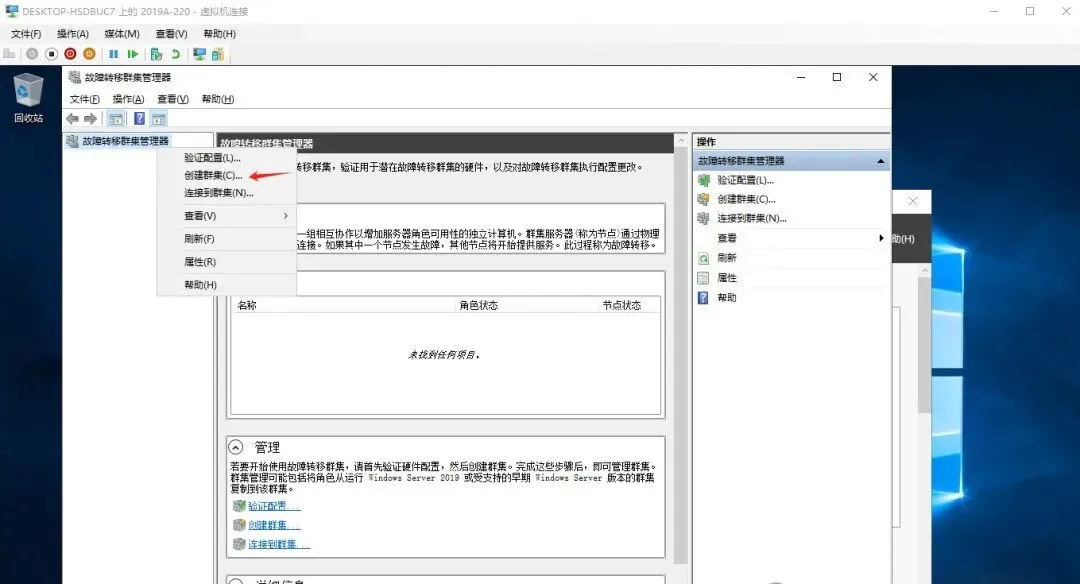Click the back navigation arrow in the console

72,118
